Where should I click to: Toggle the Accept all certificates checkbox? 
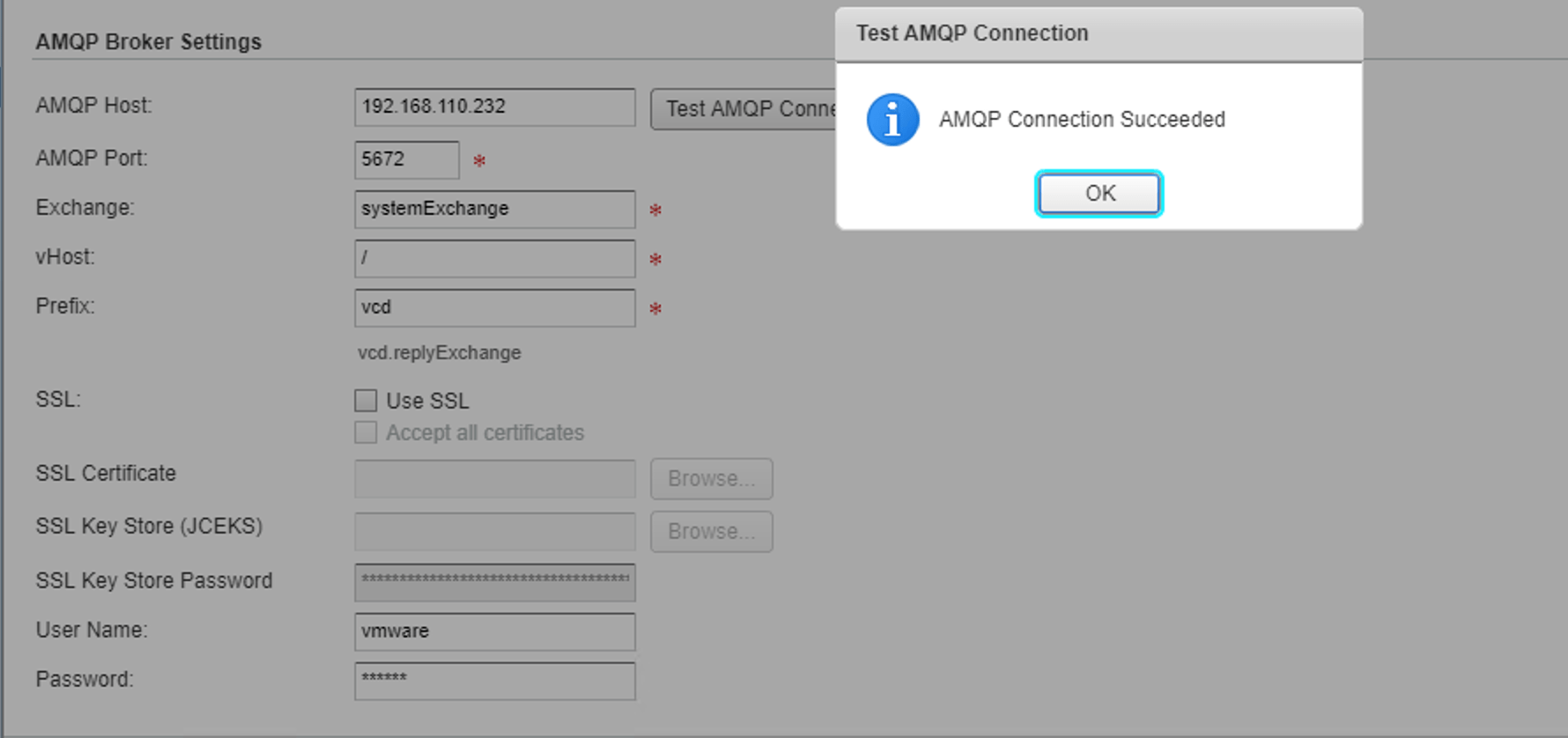coord(366,432)
